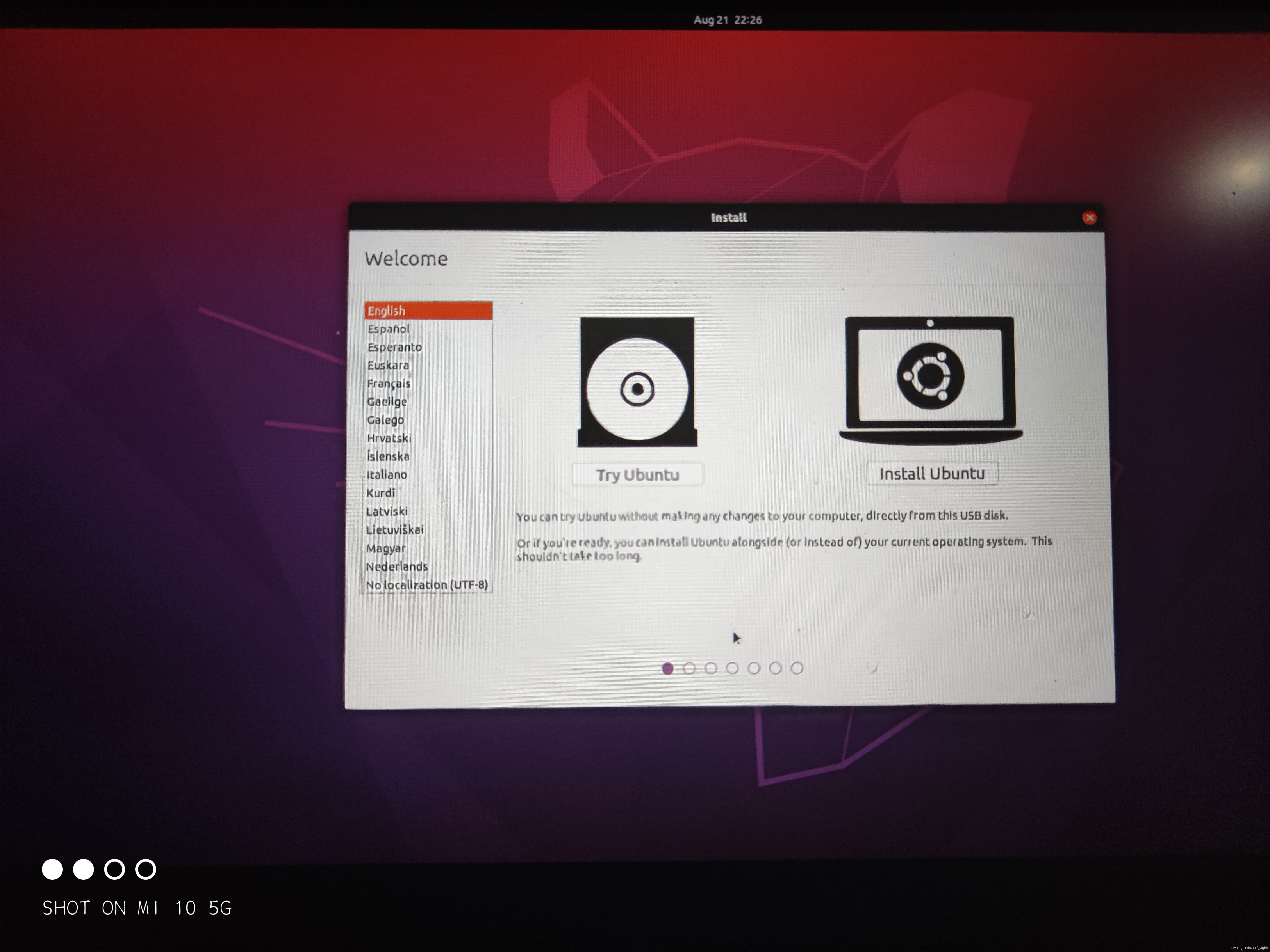Select Hrvatski language entry

389,438
